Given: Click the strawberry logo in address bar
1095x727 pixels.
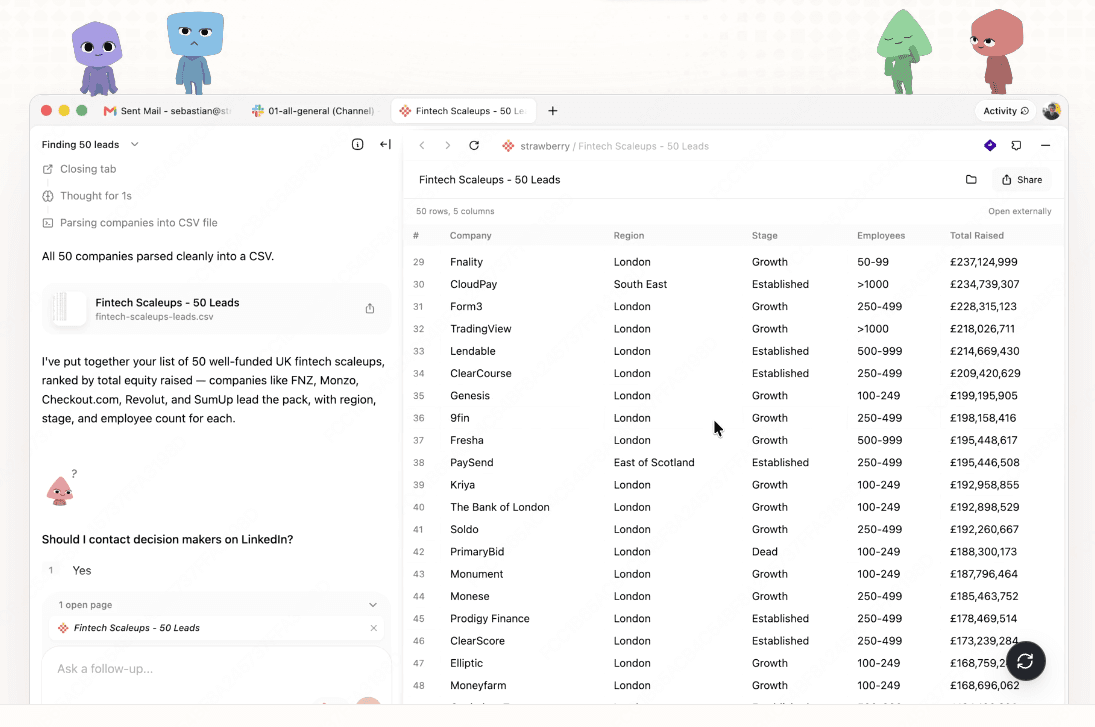Looking at the screenshot, I should 508,146.
